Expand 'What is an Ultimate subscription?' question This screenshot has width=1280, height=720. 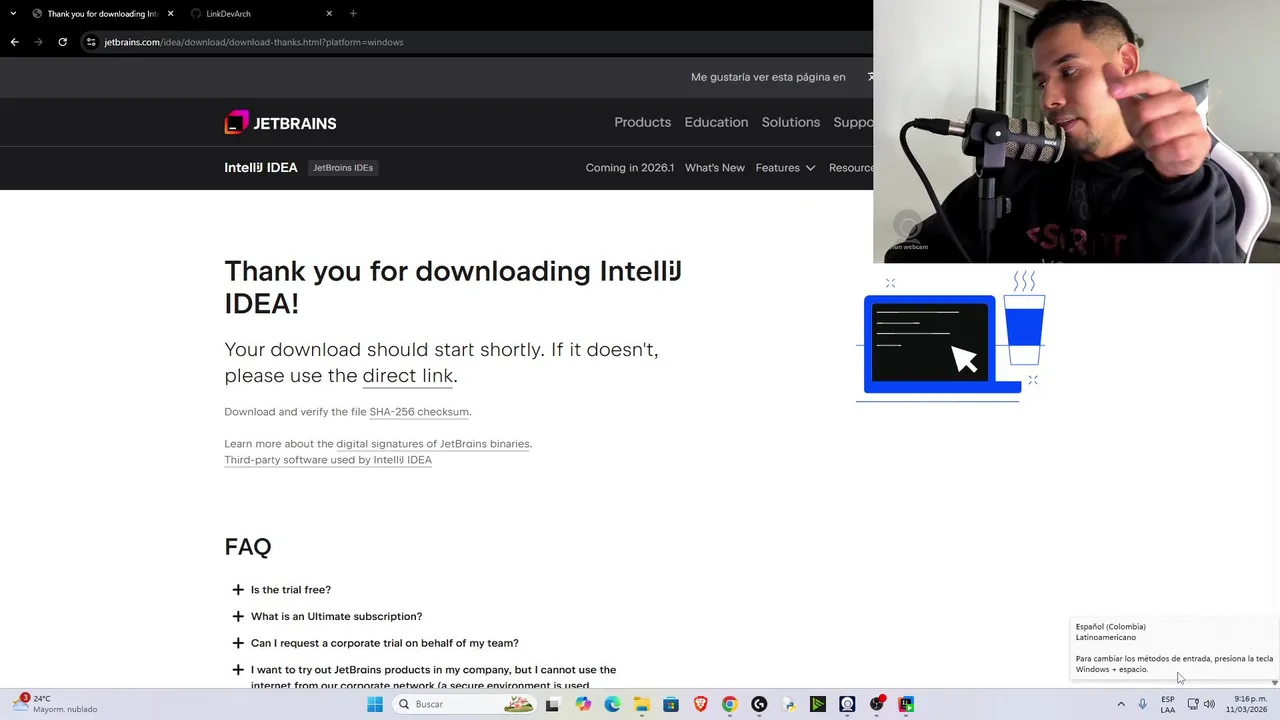pyautogui.click(x=327, y=617)
